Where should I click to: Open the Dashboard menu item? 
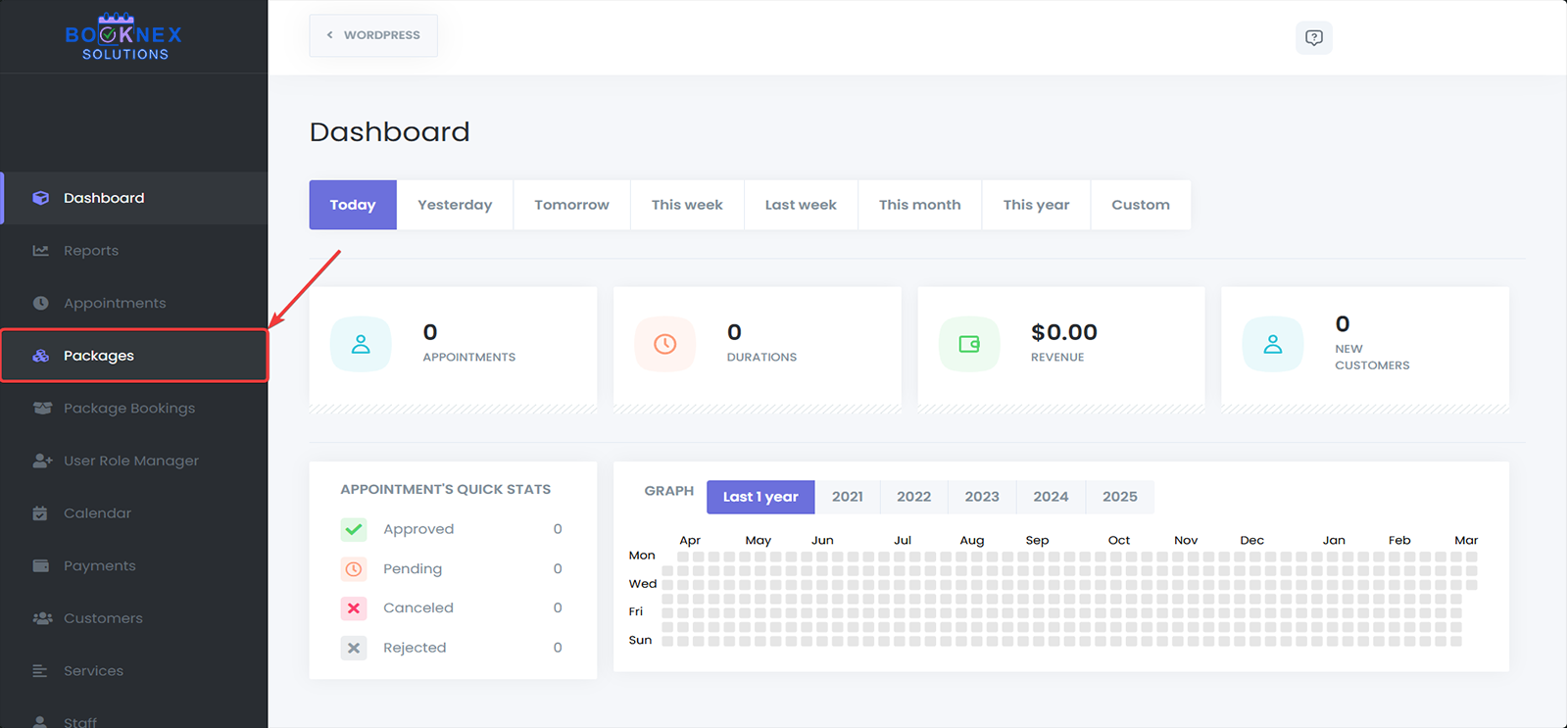click(104, 198)
